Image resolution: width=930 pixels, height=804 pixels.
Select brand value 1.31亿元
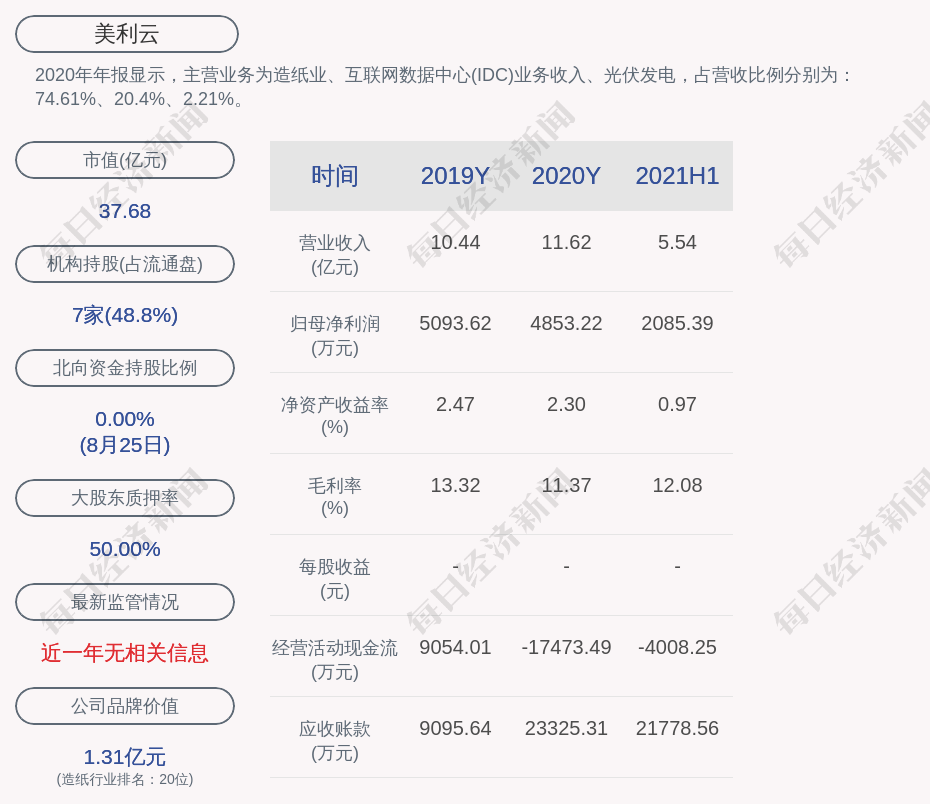click(125, 757)
